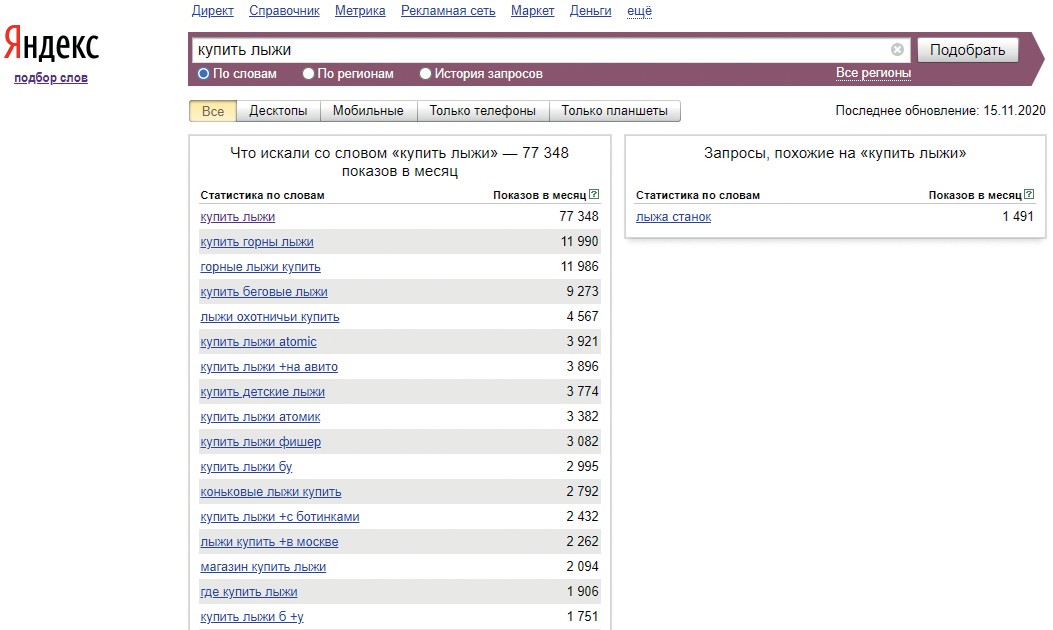Image resolution: width=1053 pixels, height=630 pixels.
Task: Open the 'Метрика' top menu link
Action: point(360,11)
